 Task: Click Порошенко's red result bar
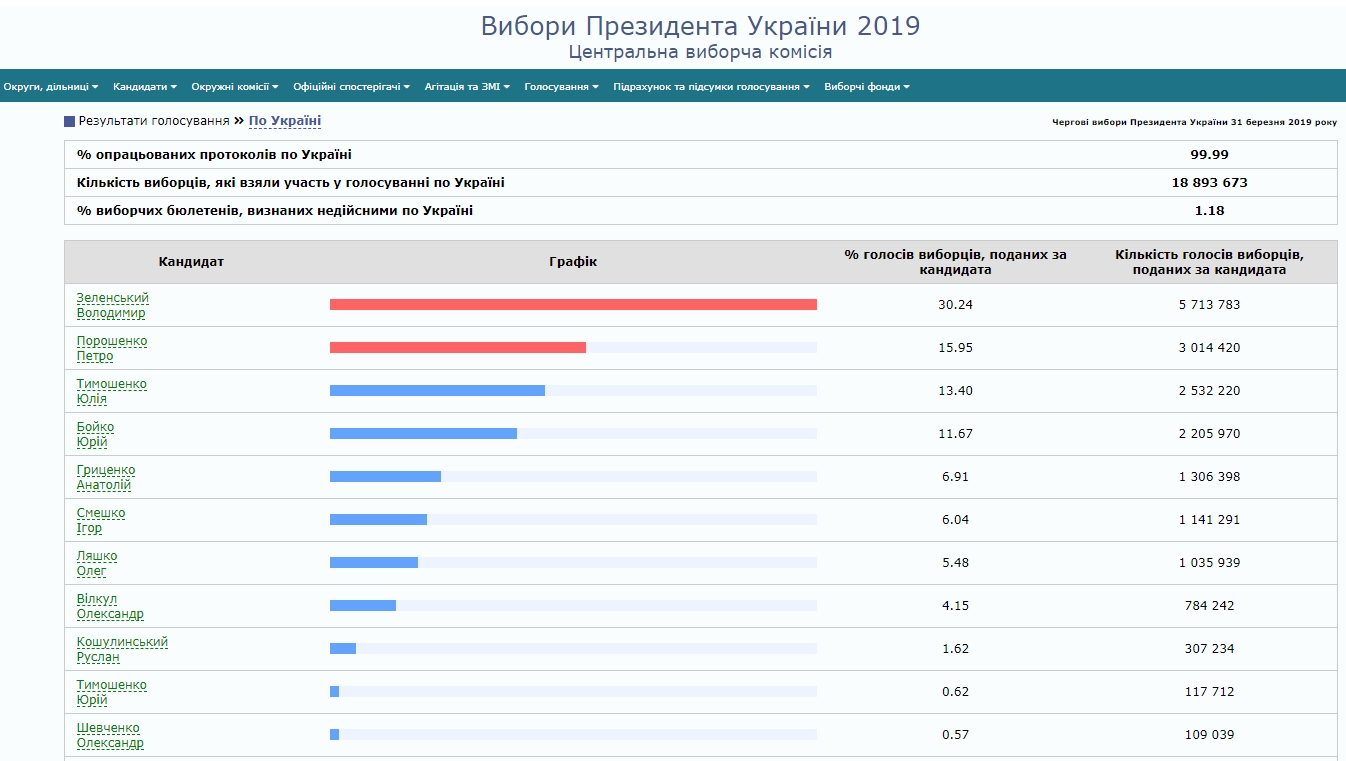coord(458,348)
